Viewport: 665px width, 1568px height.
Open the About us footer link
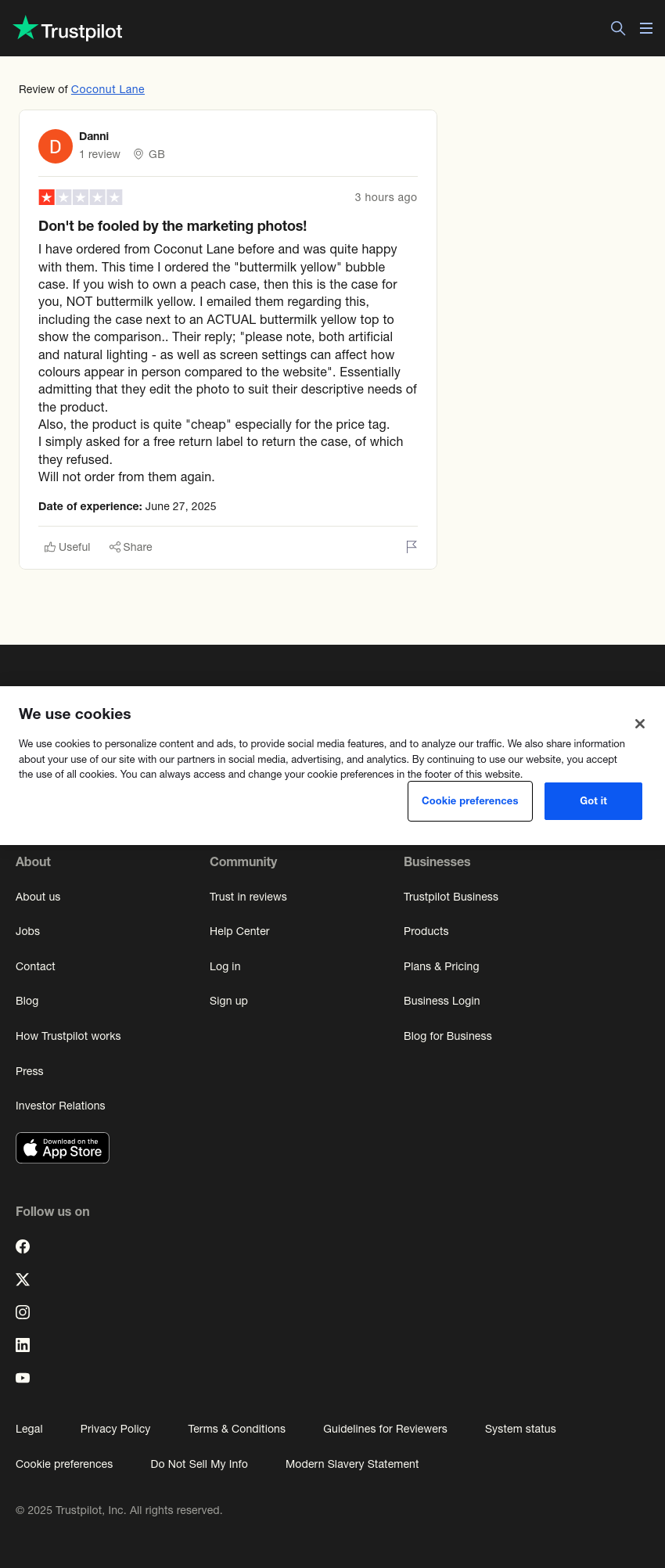pos(38,897)
